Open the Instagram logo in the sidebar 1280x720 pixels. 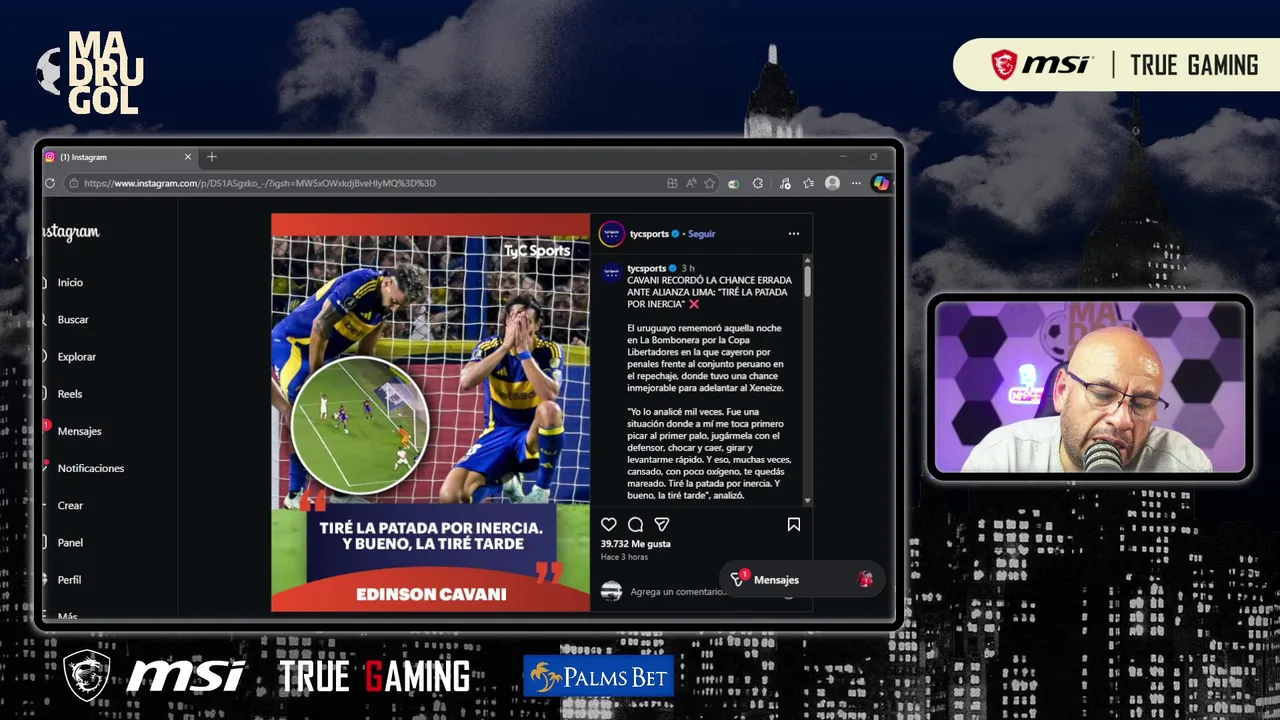[x=71, y=232]
